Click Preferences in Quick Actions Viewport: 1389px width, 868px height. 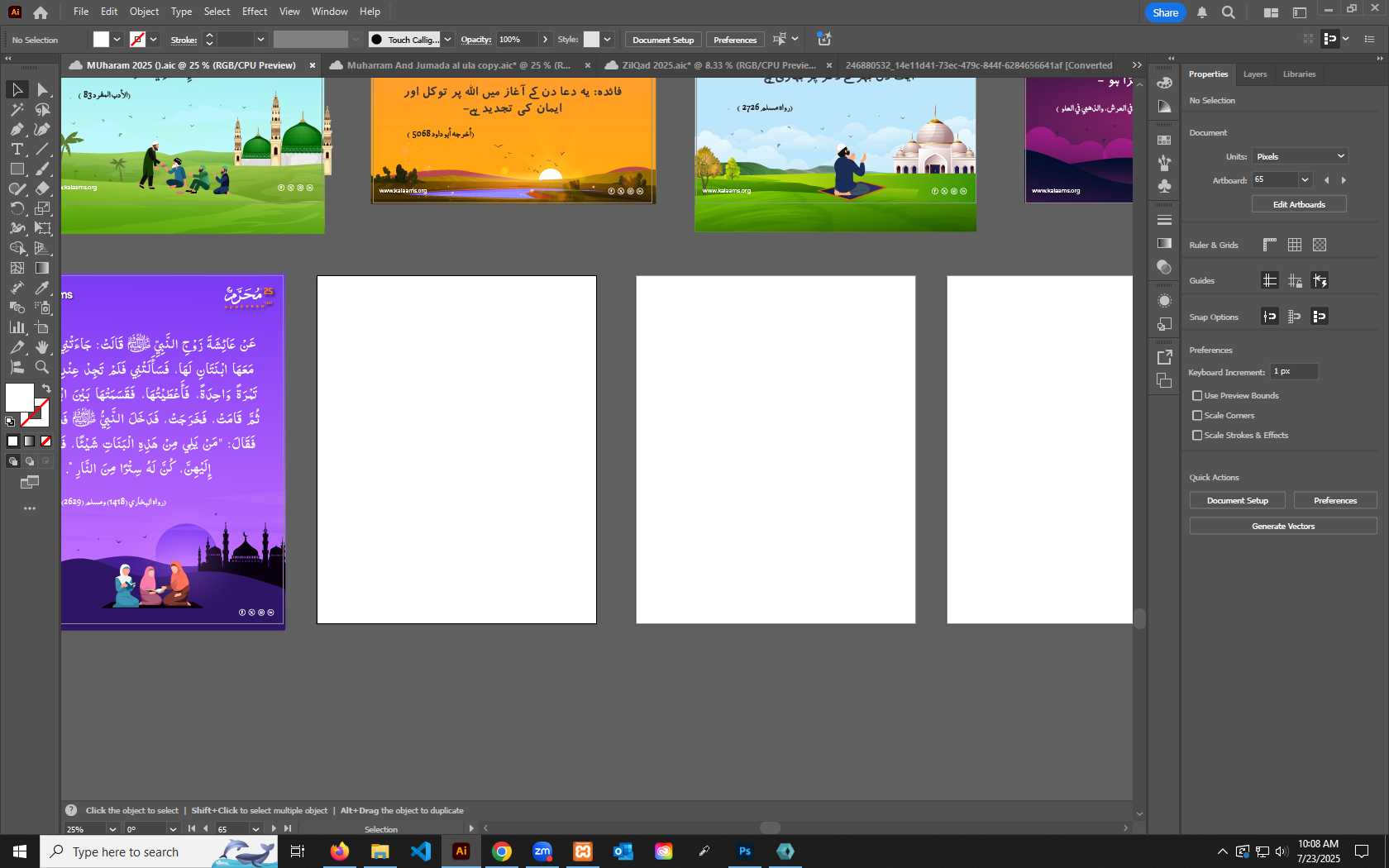pyautogui.click(x=1335, y=500)
